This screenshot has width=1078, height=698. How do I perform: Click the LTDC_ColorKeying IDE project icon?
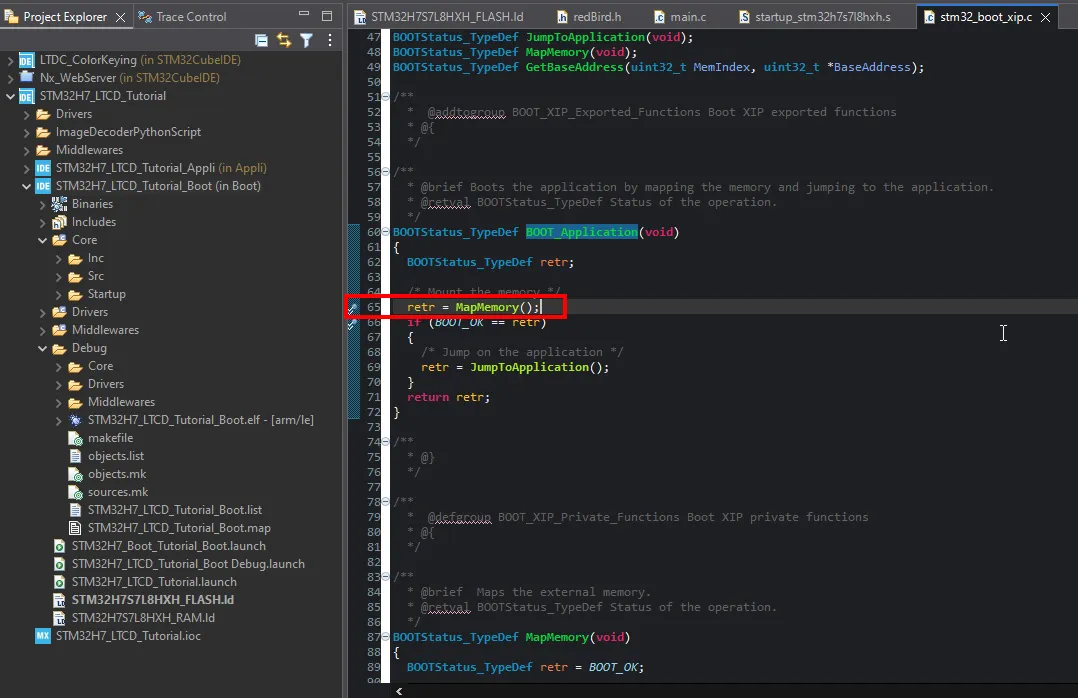click(x=26, y=60)
